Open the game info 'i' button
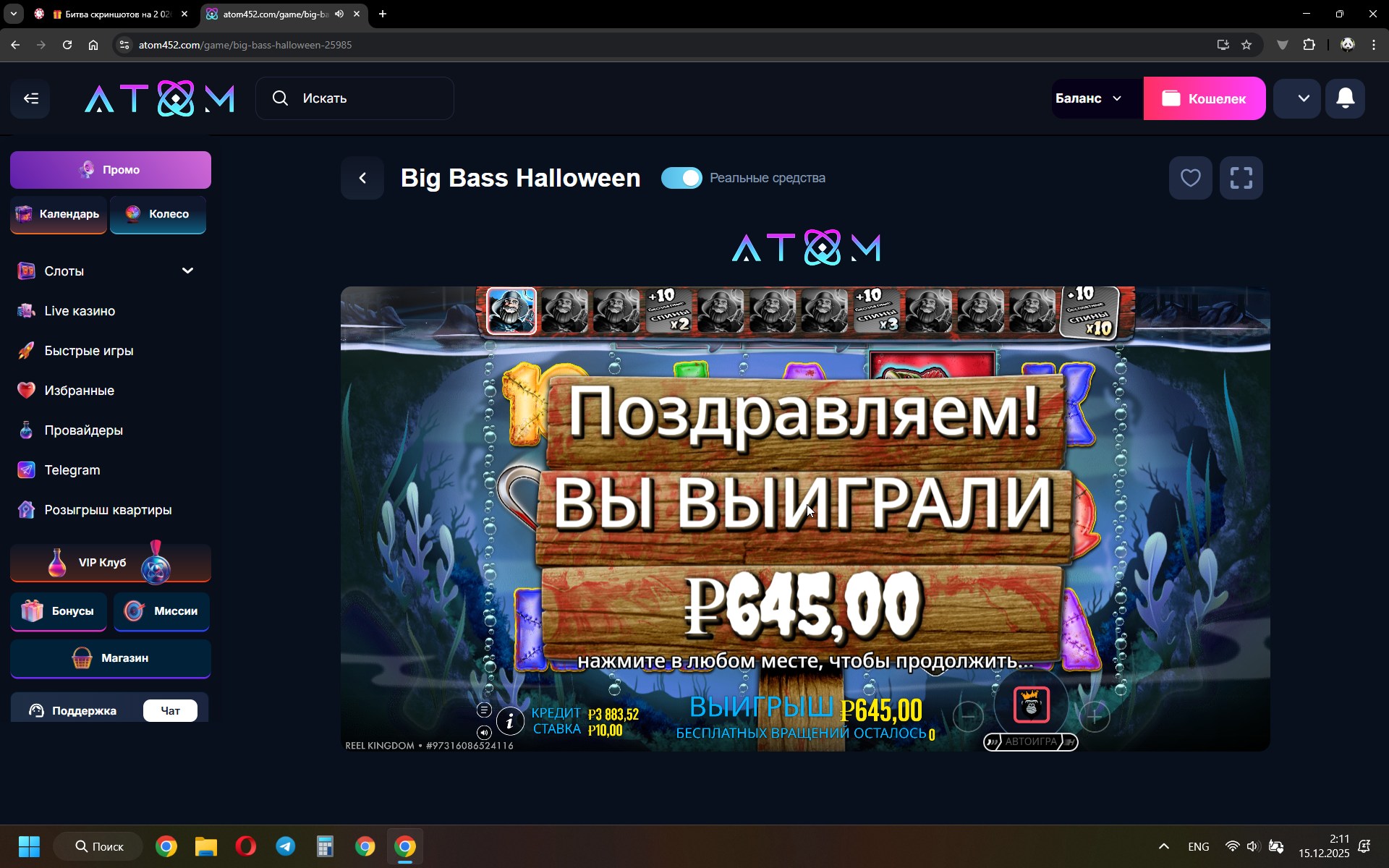The image size is (1389, 868). pos(510,720)
